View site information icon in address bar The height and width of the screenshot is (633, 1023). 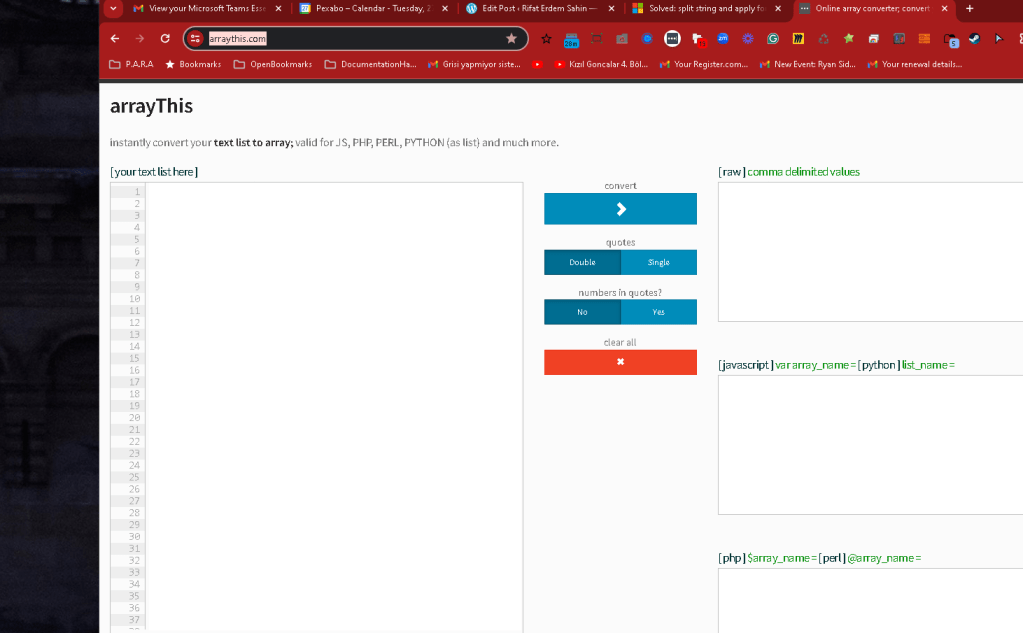[195, 39]
